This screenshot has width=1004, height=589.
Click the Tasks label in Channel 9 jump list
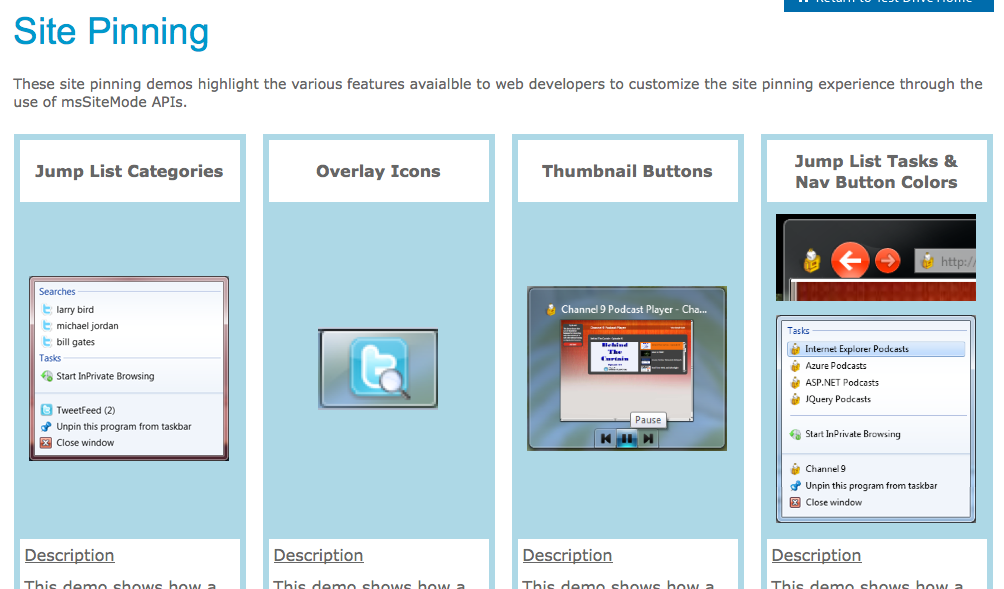click(x=798, y=330)
